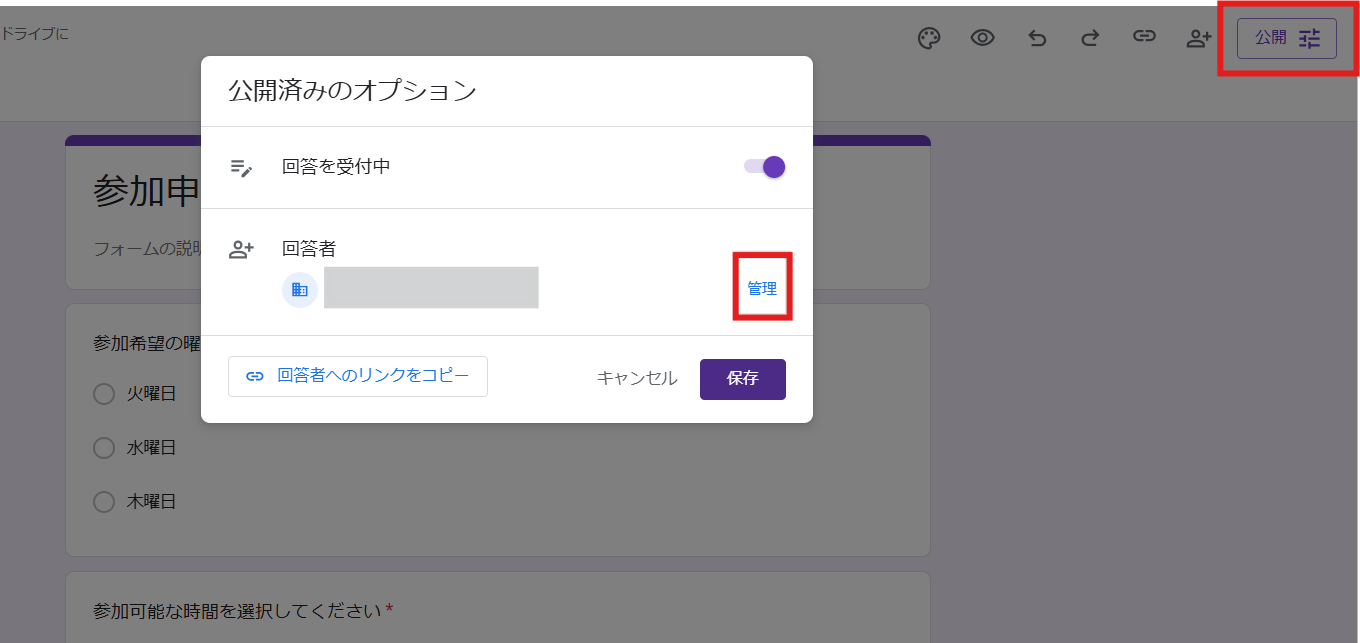Image resolution: width=1360 pixels, height=643 pixels.
Task: Select the 水曜日 radio button
Action: point(104,448)
